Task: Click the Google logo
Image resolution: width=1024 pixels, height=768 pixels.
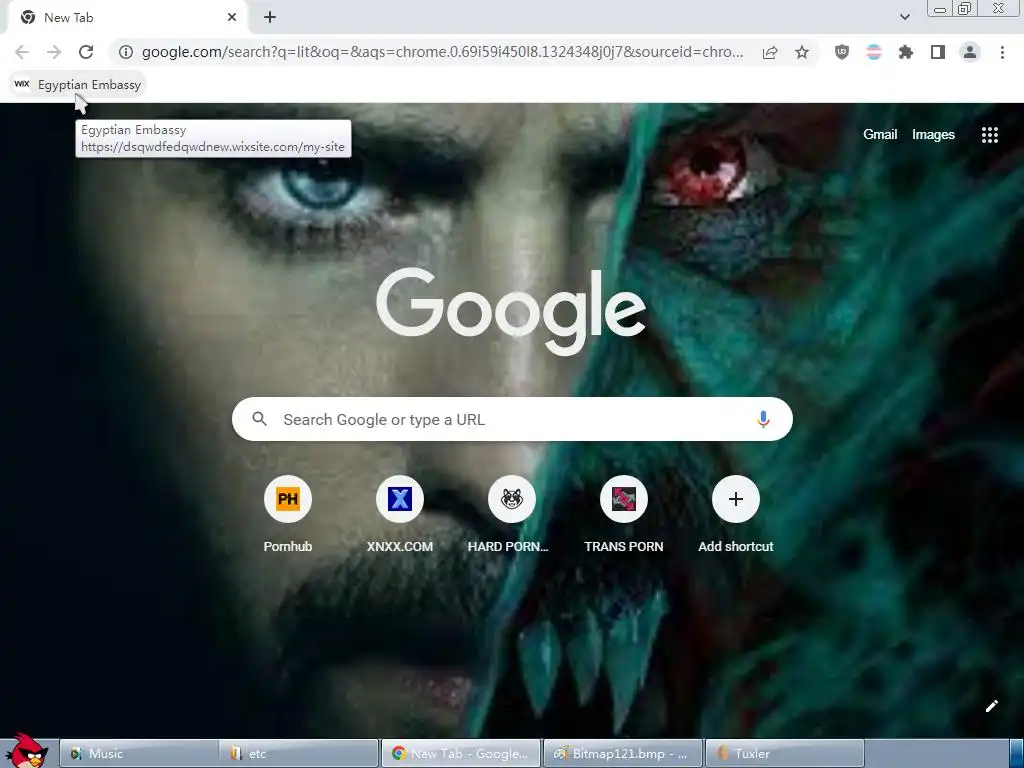Action: (511, 310)
